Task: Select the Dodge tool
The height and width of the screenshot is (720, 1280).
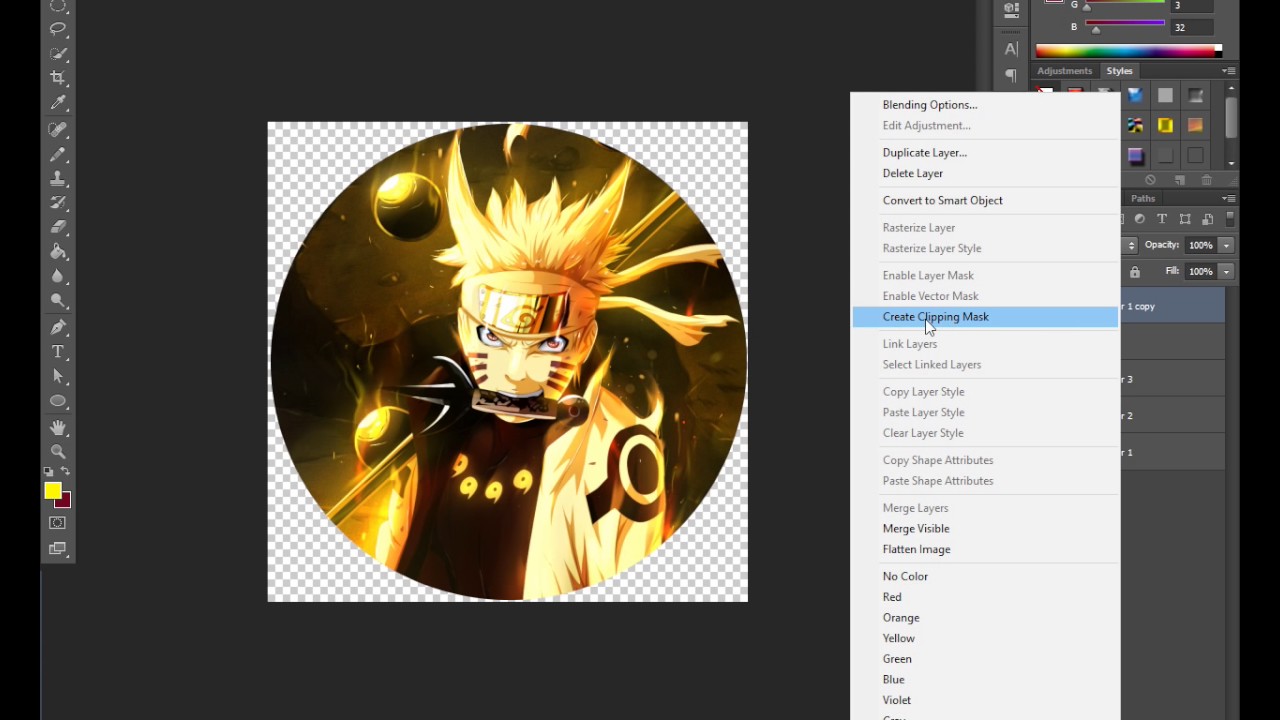Action: [x=58, y=301]
